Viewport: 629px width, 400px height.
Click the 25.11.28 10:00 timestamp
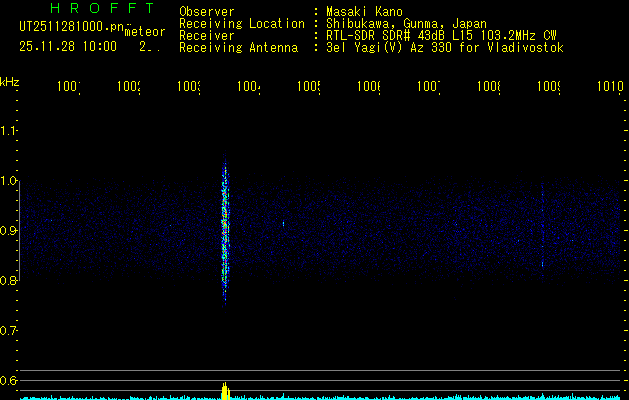[67, 46]
